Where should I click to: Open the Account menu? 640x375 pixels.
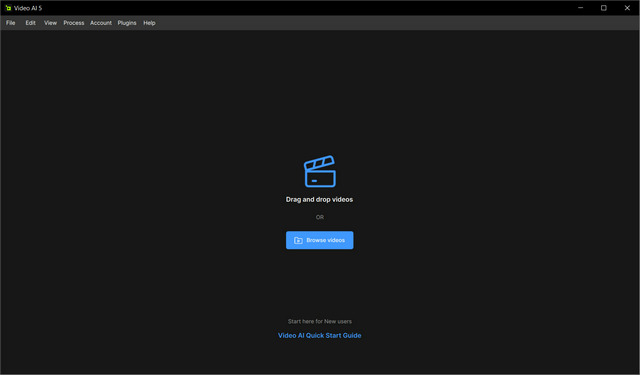(x=101, y=23)
